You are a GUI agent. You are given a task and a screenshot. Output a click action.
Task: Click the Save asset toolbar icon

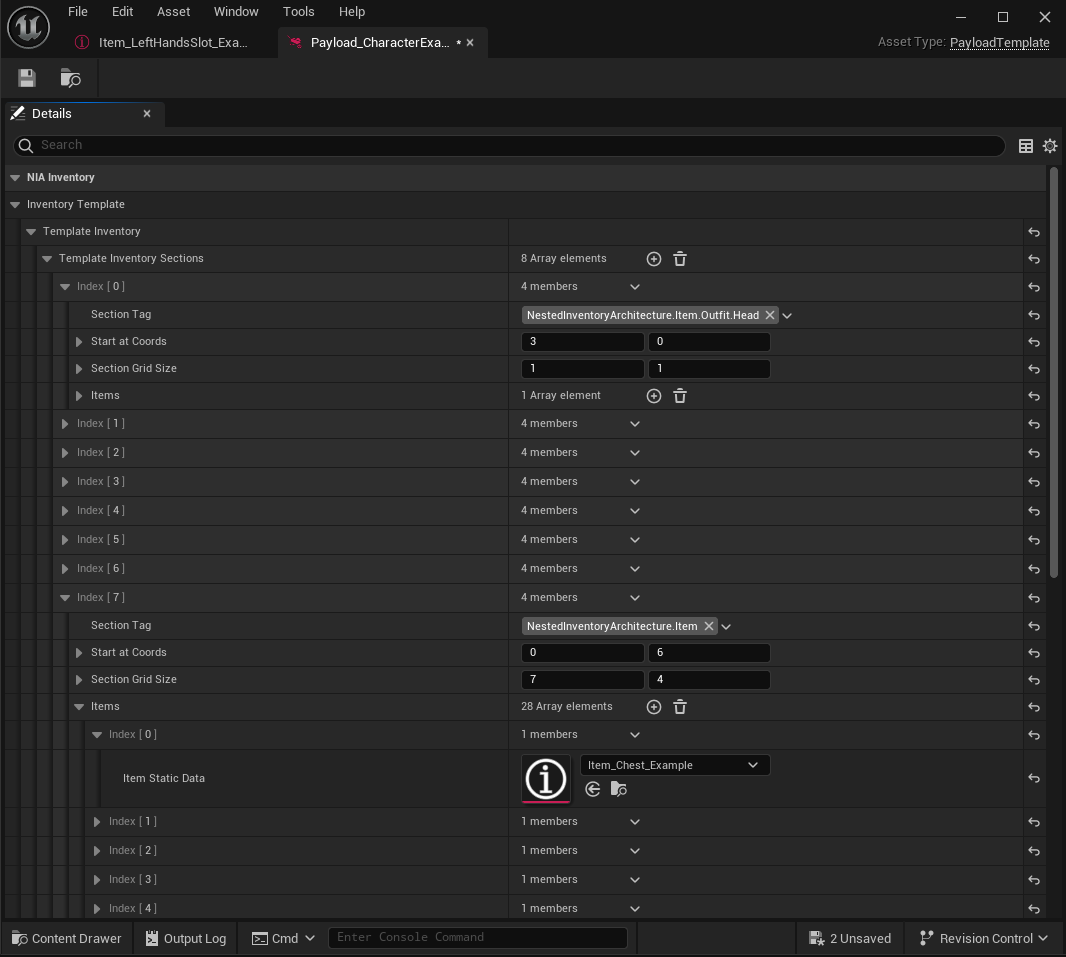(x=27, y=78)
